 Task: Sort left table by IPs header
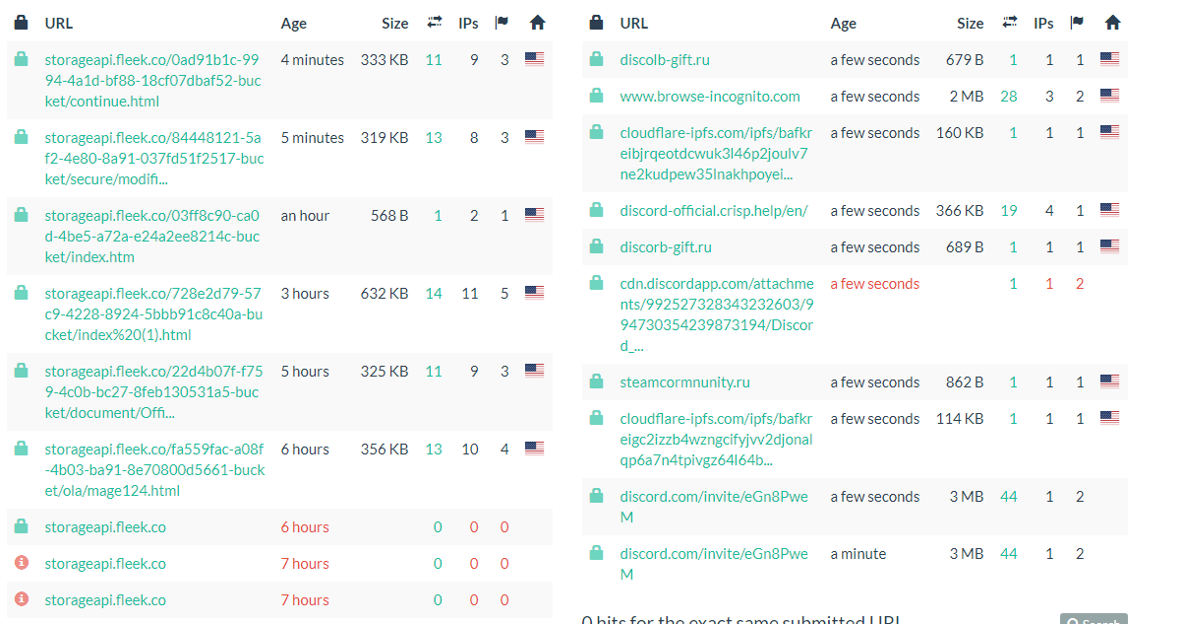click(468, 23)
